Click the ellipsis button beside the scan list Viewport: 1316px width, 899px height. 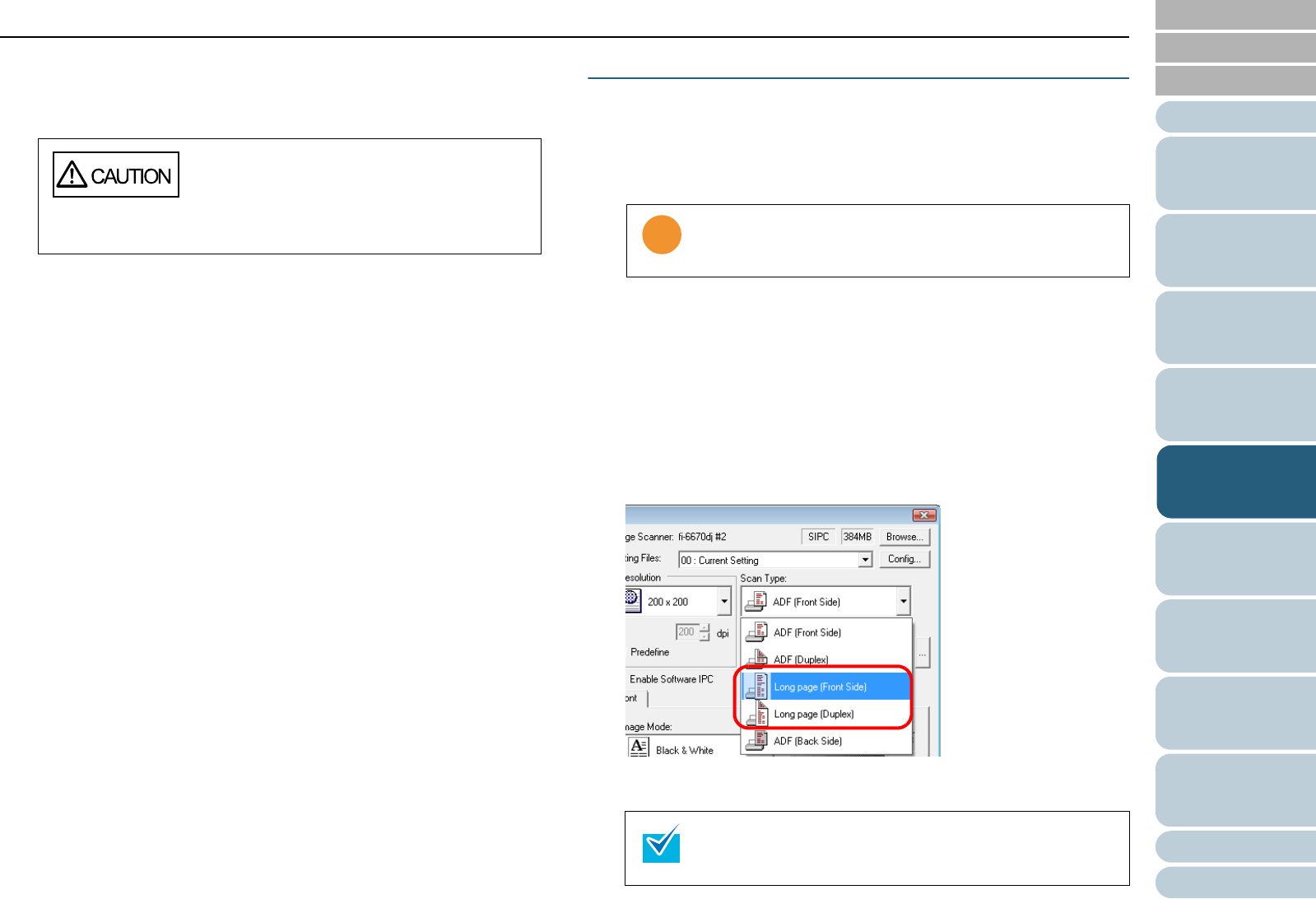click(923, 654)
